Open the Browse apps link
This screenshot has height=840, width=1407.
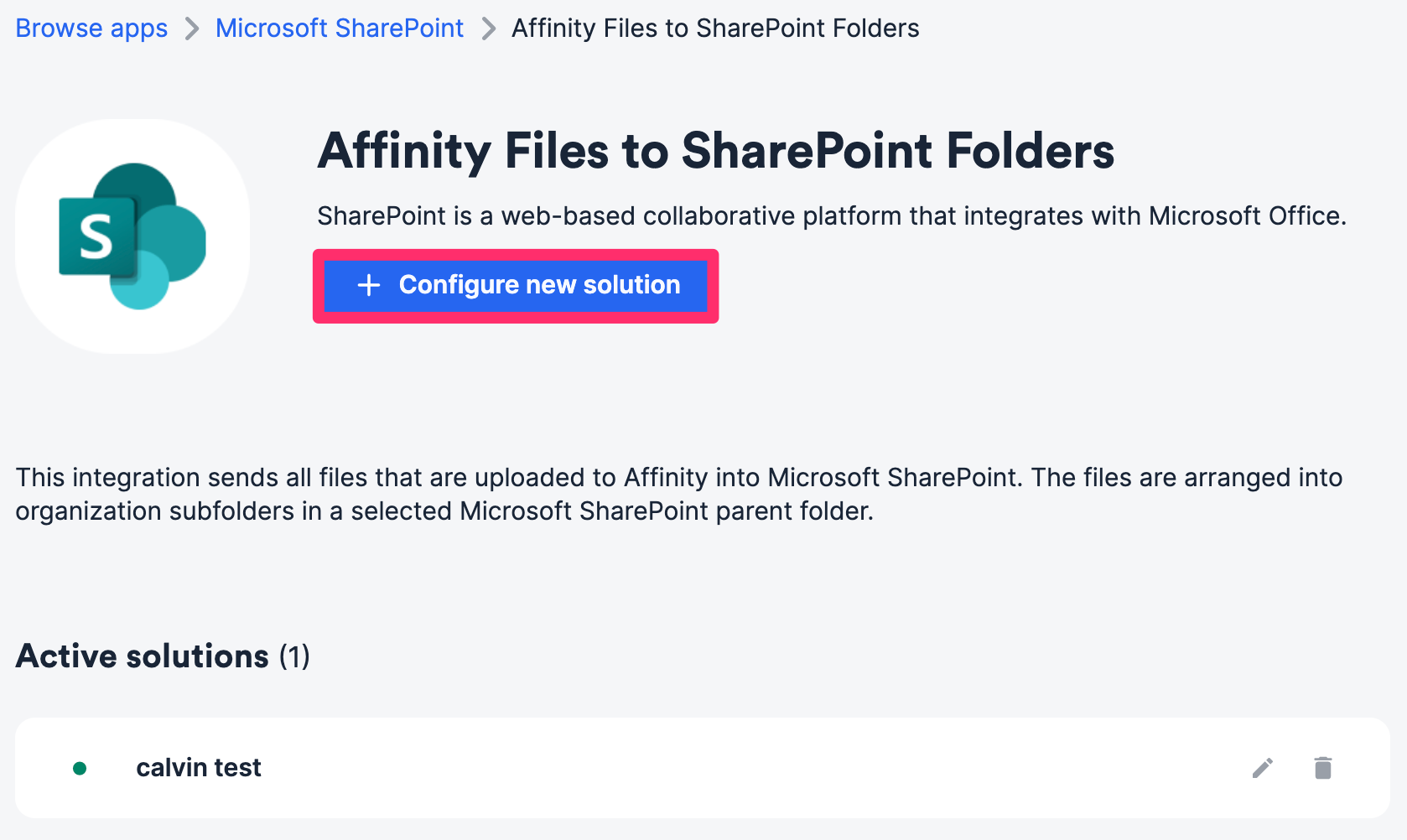(91, 28)
